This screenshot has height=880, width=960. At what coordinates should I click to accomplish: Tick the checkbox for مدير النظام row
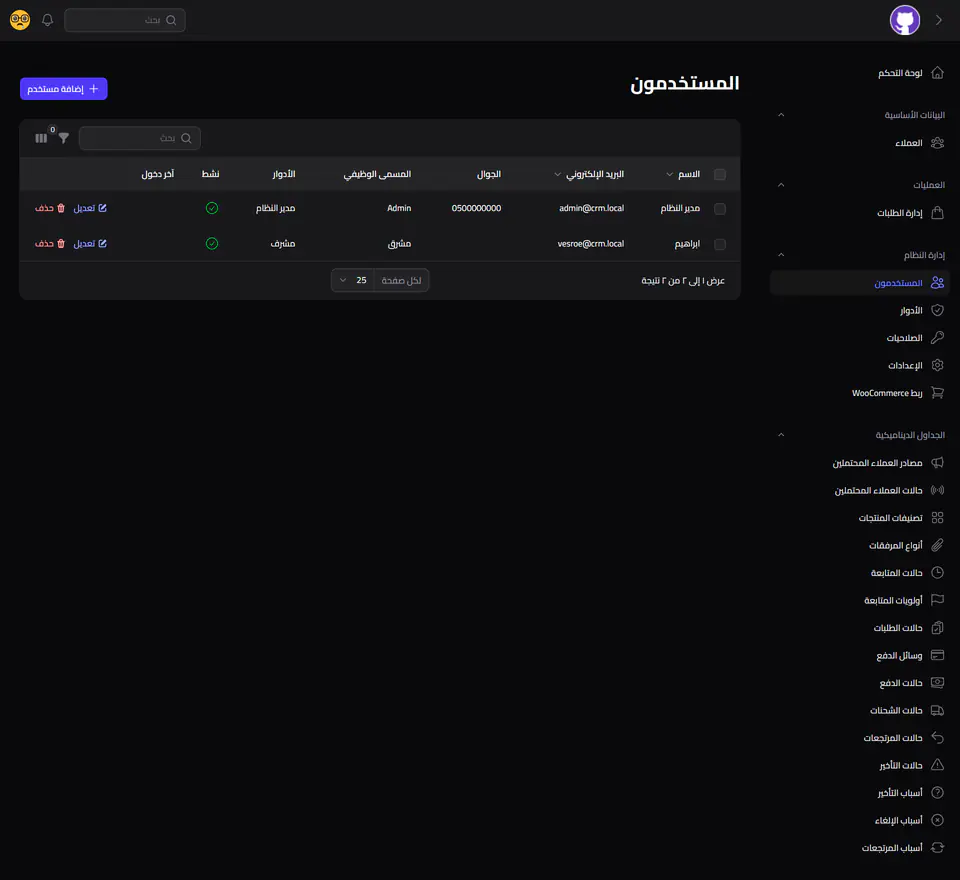720,209
